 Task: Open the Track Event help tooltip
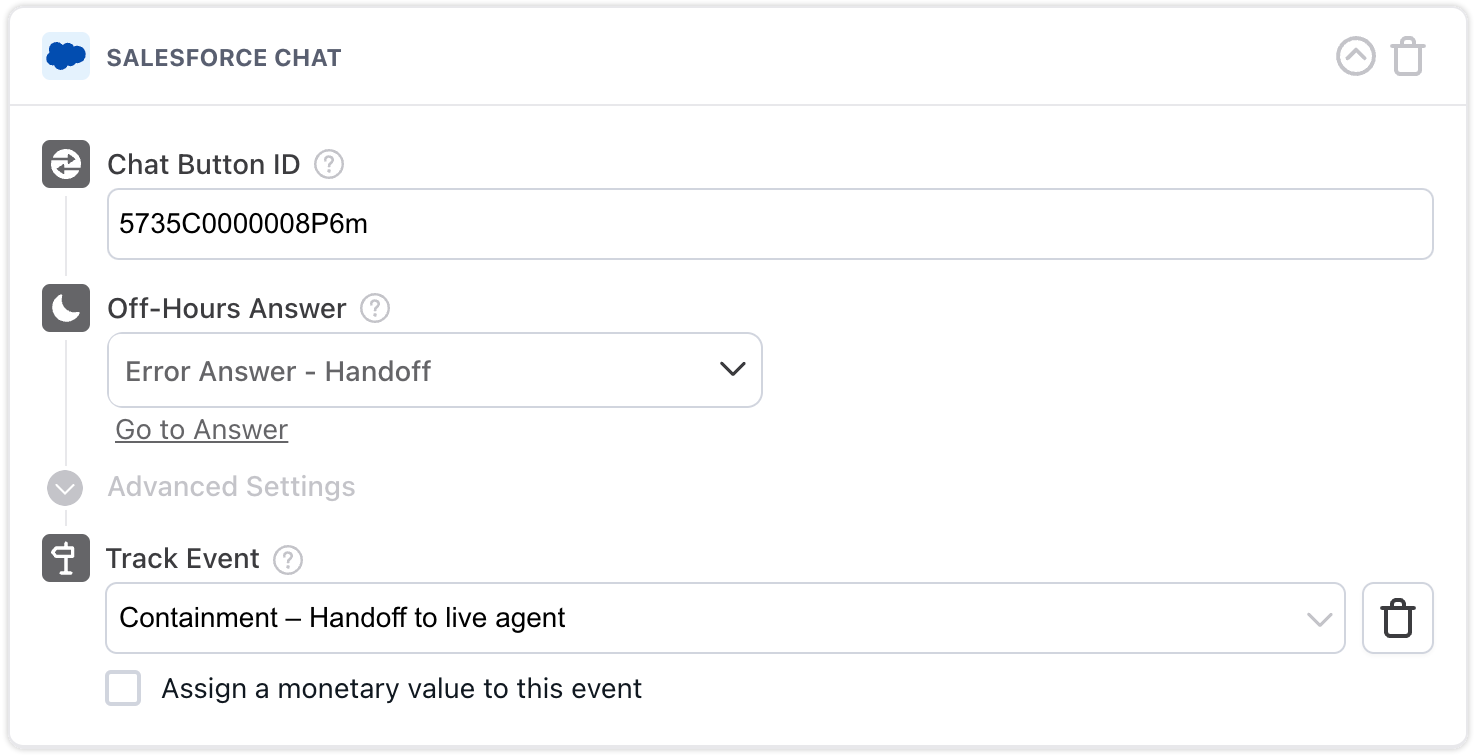(287, 560)
